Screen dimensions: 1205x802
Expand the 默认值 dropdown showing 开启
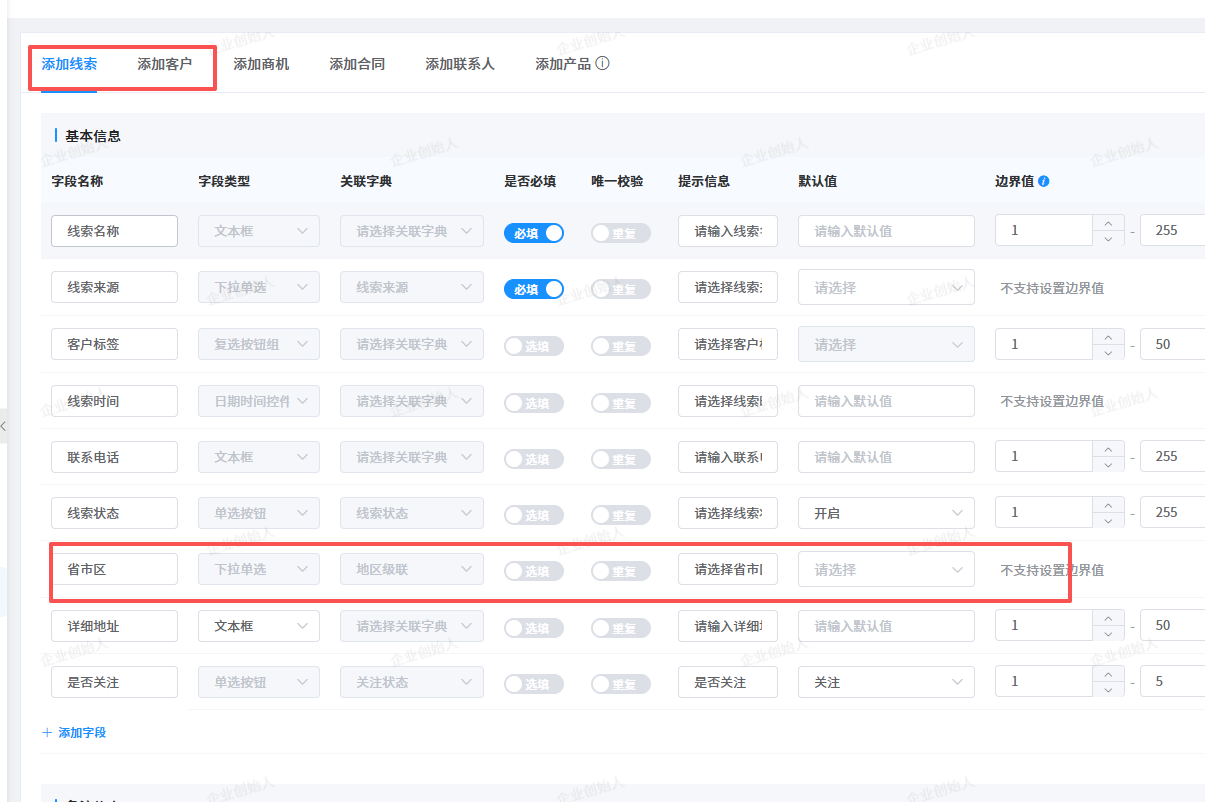[885, 513]
